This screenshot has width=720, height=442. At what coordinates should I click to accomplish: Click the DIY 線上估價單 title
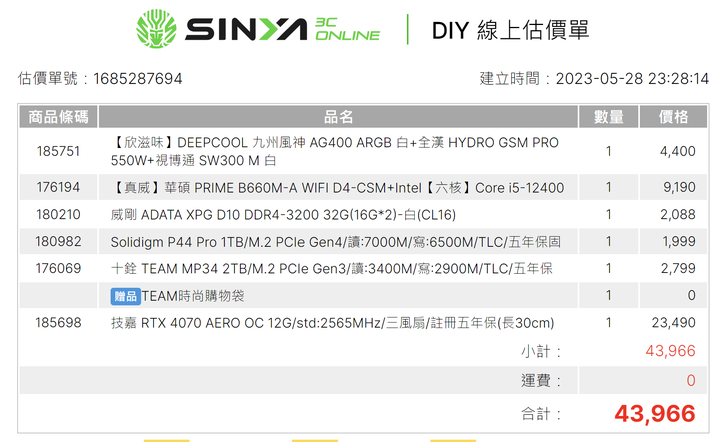510,30
